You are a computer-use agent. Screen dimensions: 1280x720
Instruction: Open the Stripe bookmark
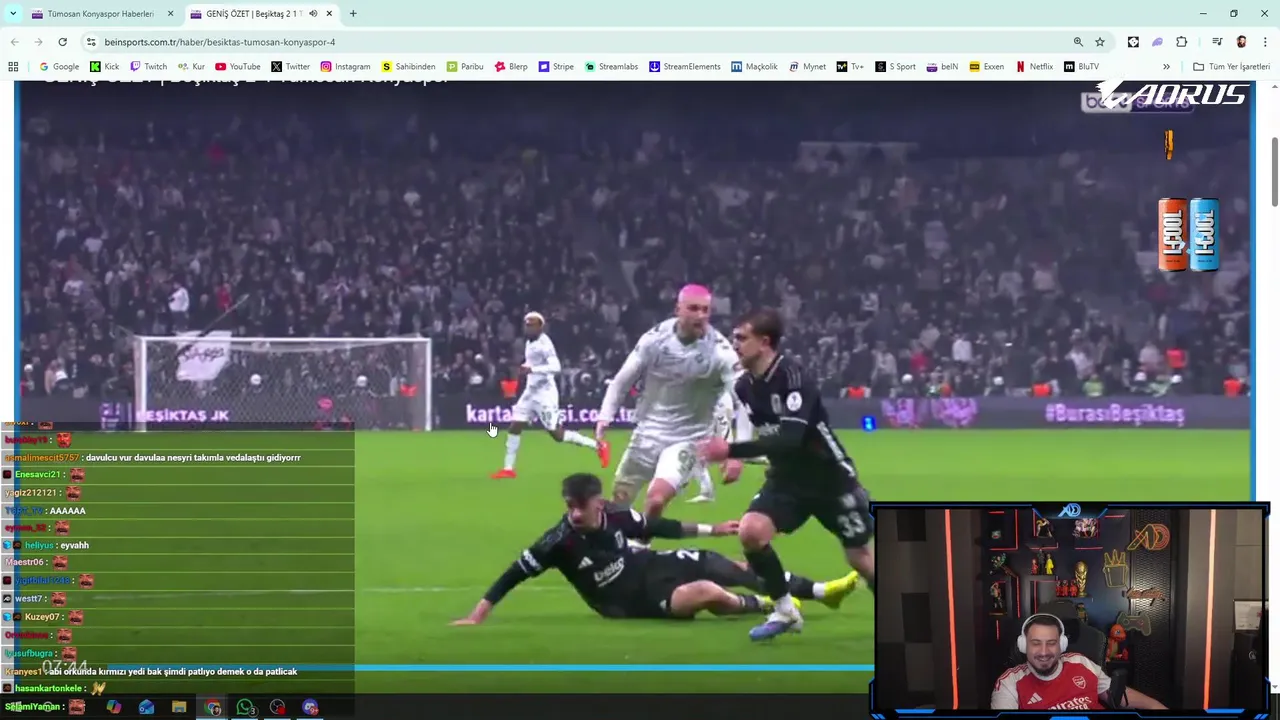coord(556,67)
